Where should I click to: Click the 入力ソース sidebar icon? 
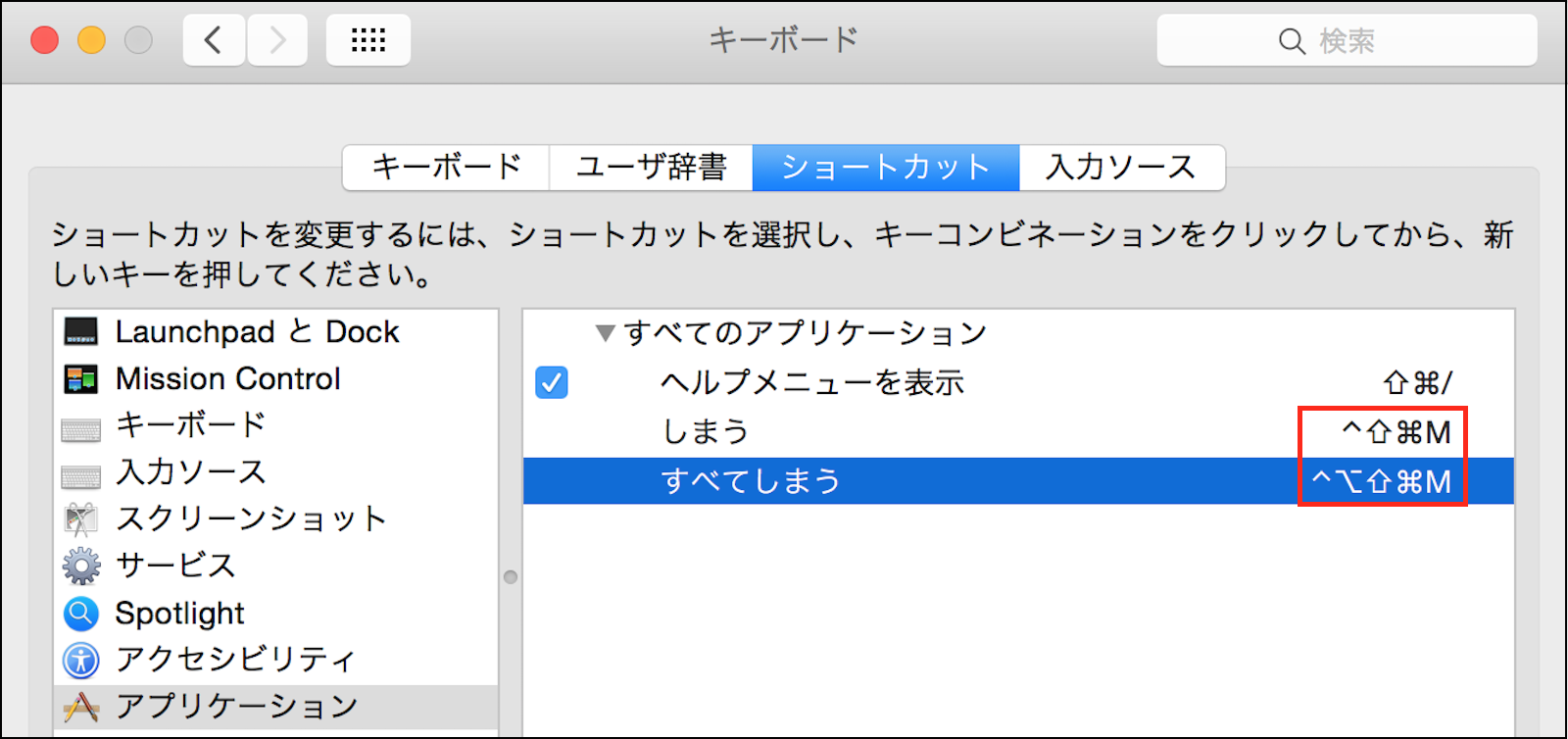click(81, 475)
